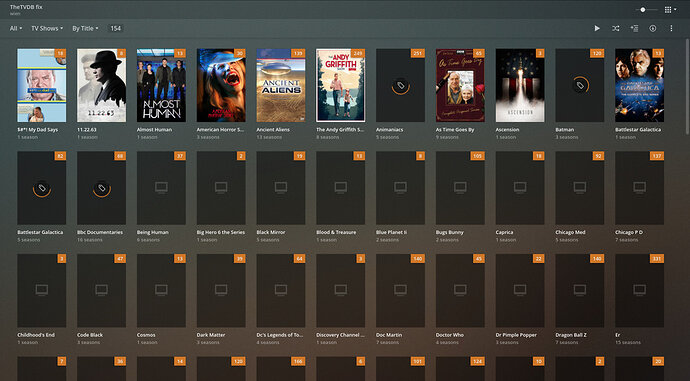Click the add to playlist icon
Image resolution: width=690 pixels, height=381 pixels.
[634, 28]
